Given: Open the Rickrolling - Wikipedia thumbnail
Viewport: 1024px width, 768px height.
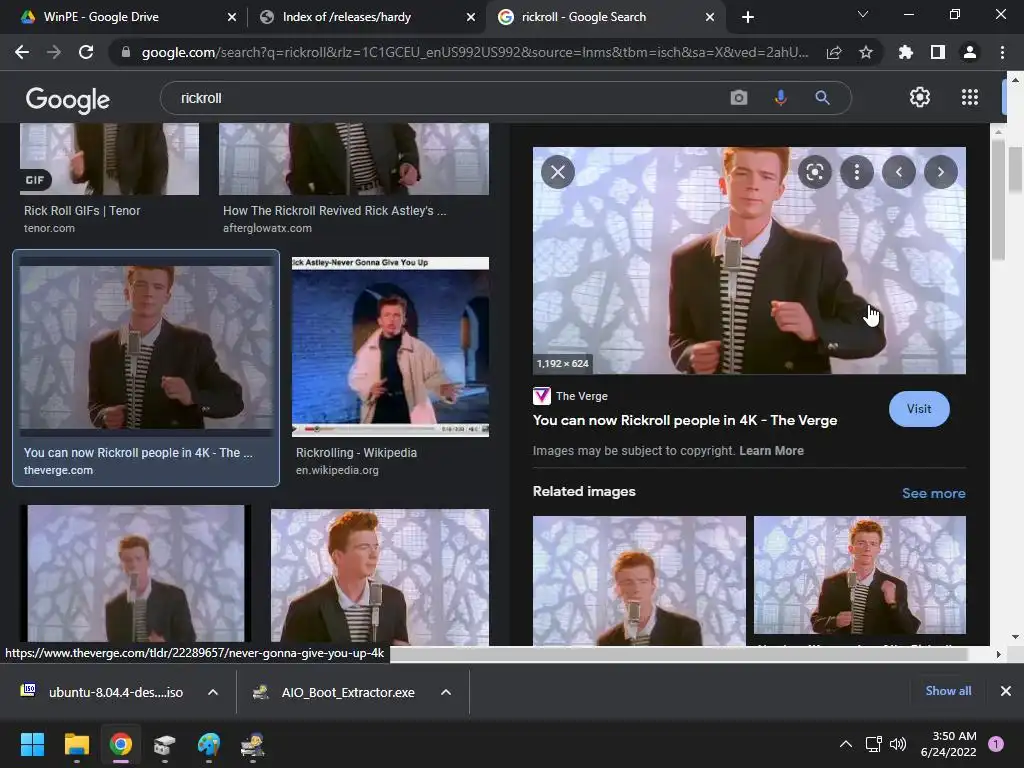Looking at the screenshot, I should tap(391, 347).
